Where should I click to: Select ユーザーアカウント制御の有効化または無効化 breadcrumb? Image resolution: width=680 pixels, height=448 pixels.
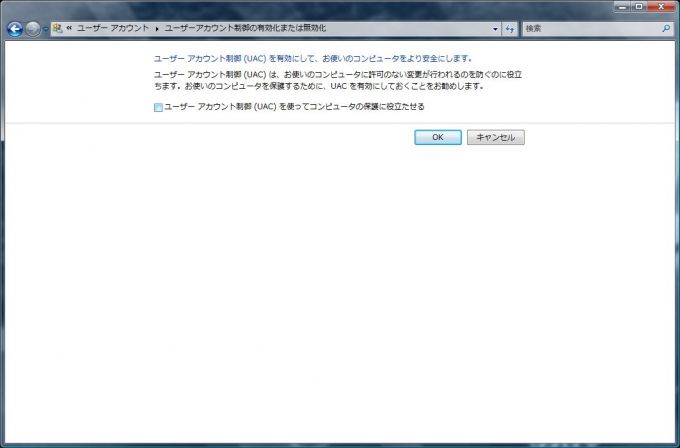tap(245, 29)
